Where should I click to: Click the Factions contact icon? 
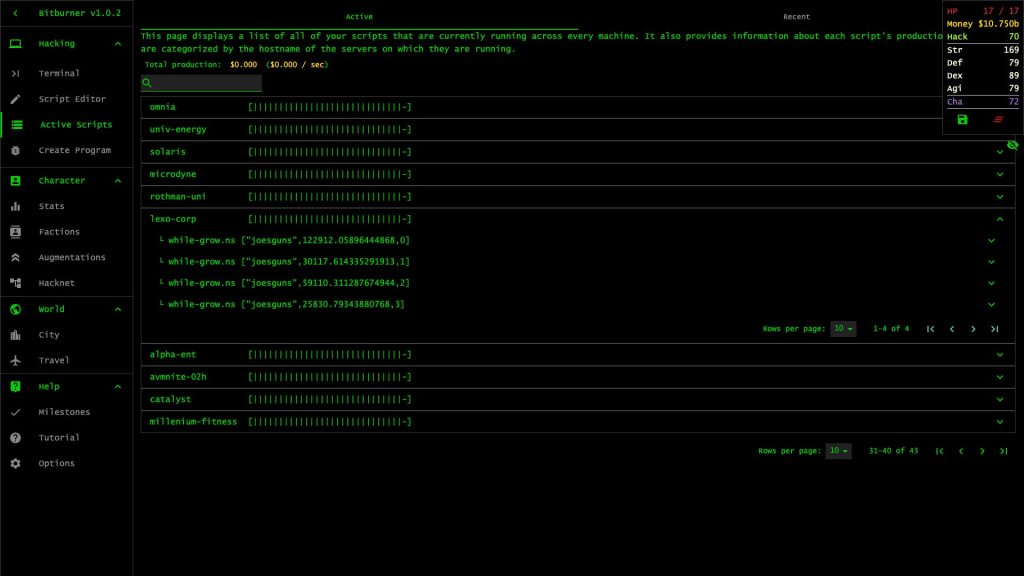click(x=15, y=232)
